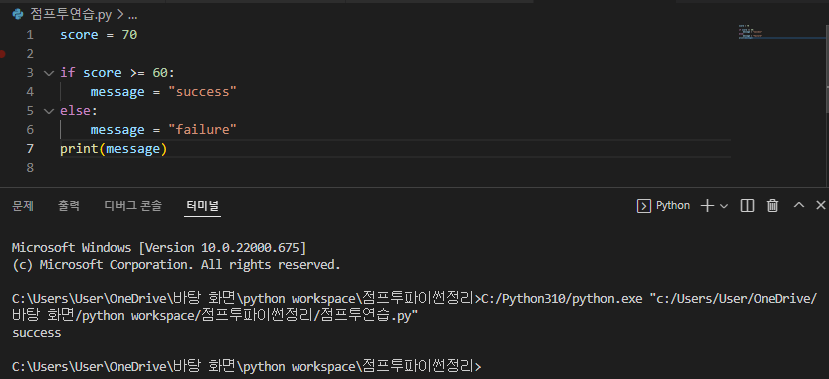Open the 점프투연습.py breadcrumb item
Viewport: 829px width, 379px height.
tap(70, 14)
